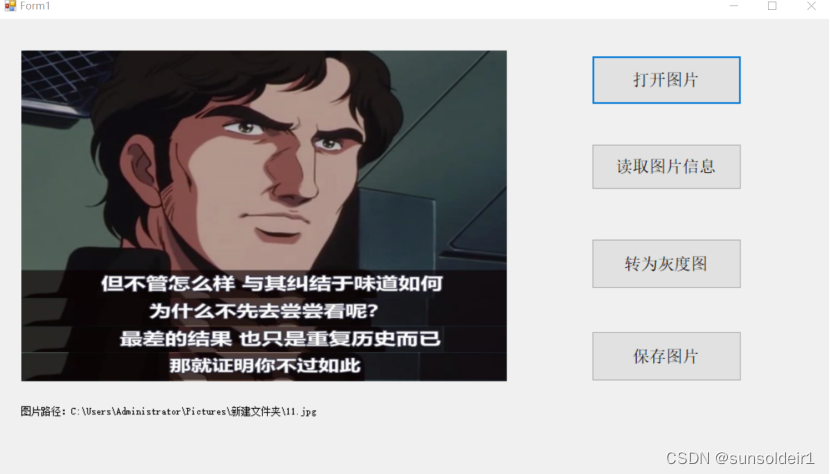The width and height of the screenshot is (830, 474).
Task: Maximize the Form1 window
Action: tap(772, 6)
